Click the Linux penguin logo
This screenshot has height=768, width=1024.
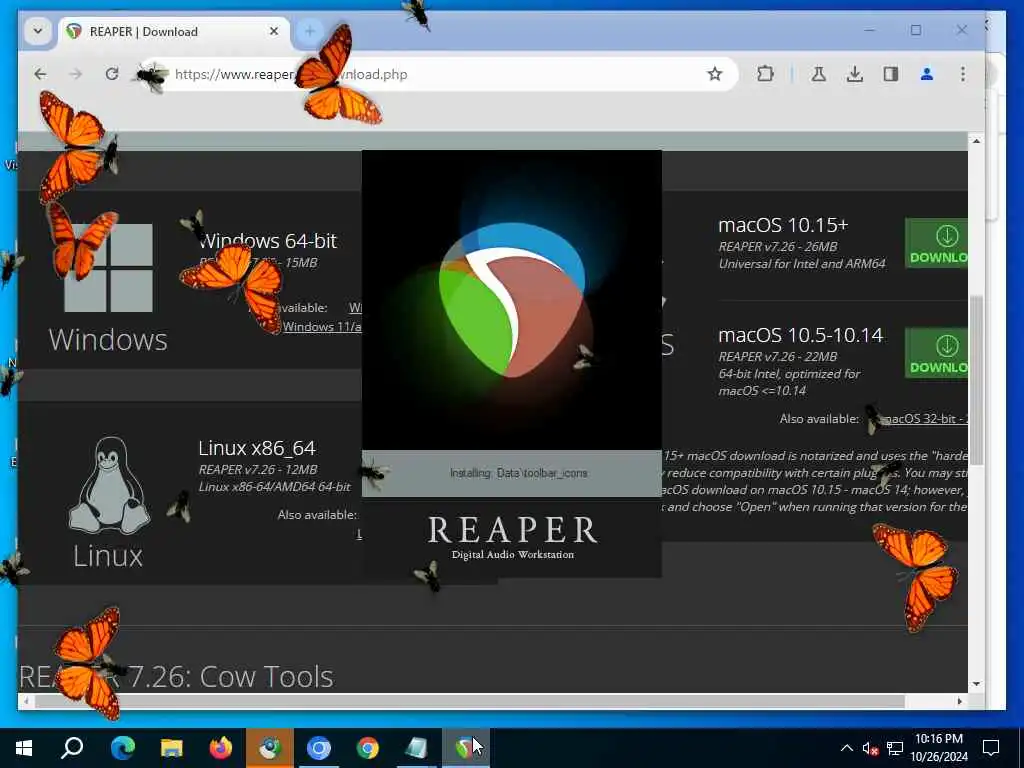pos(108,485)
